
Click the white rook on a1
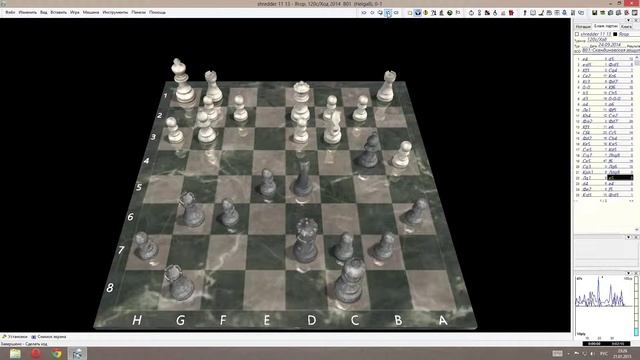pyautogui.click(x=386, y=87)
